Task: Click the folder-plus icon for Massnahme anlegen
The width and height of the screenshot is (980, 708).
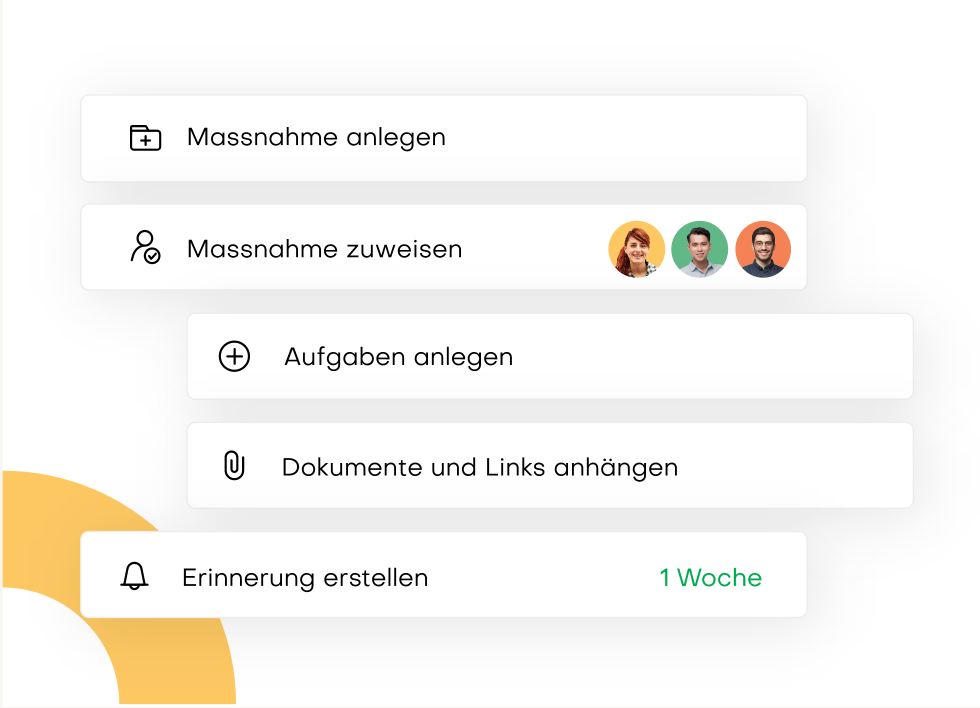Action: click(x=145, y=137)
